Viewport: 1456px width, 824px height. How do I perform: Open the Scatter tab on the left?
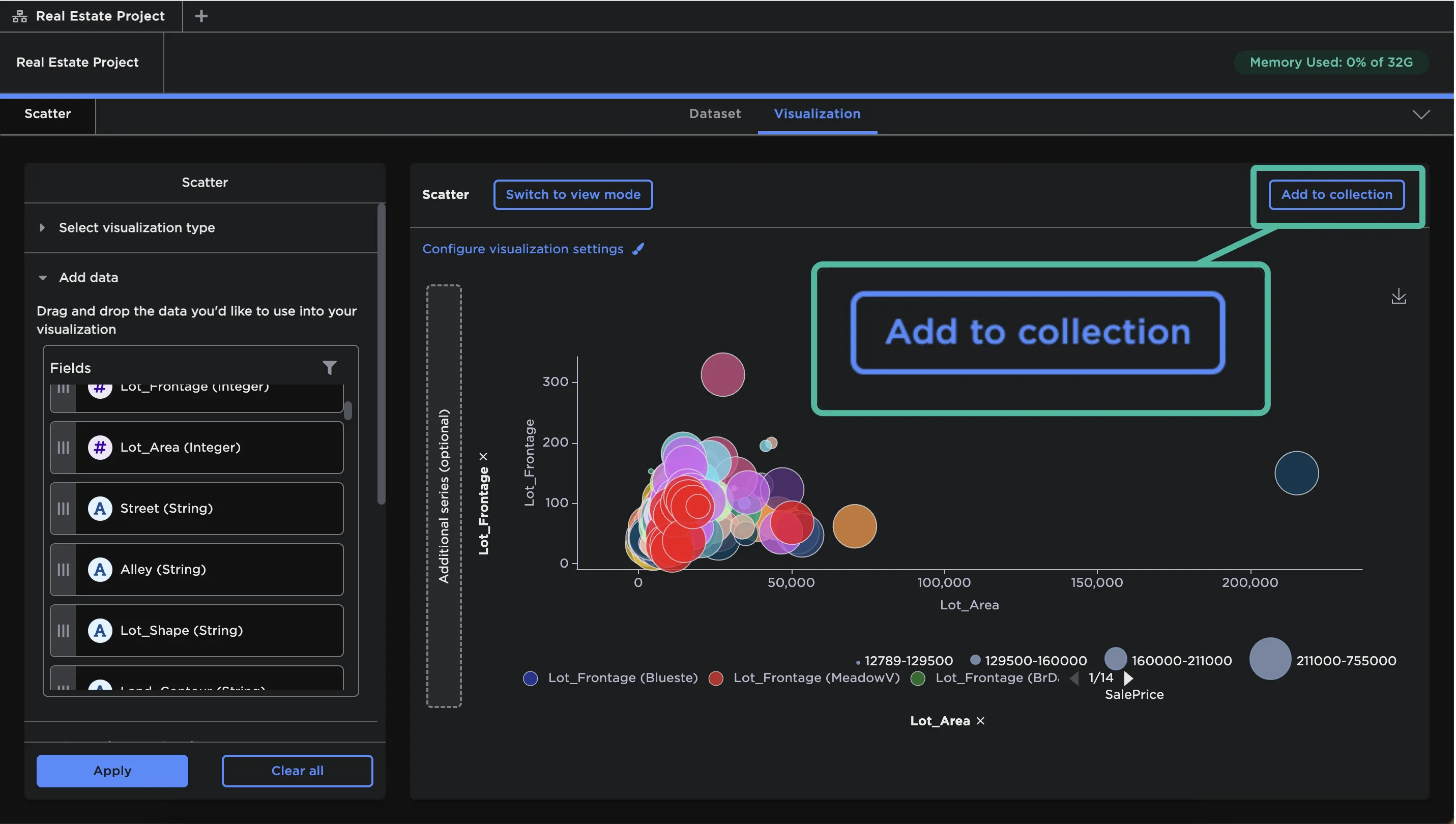(47, 114)
